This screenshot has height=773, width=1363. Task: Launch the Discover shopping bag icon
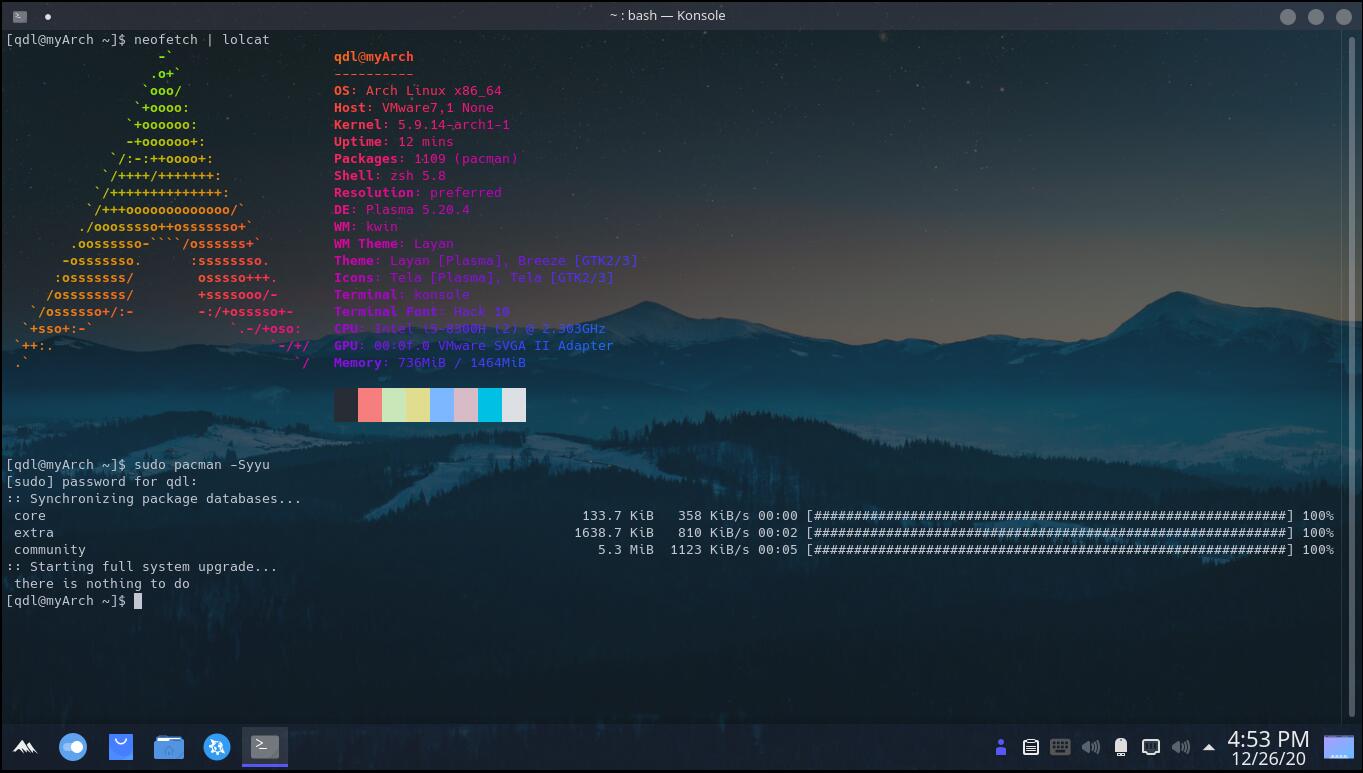pyautogui.click(x=121, y=747)
